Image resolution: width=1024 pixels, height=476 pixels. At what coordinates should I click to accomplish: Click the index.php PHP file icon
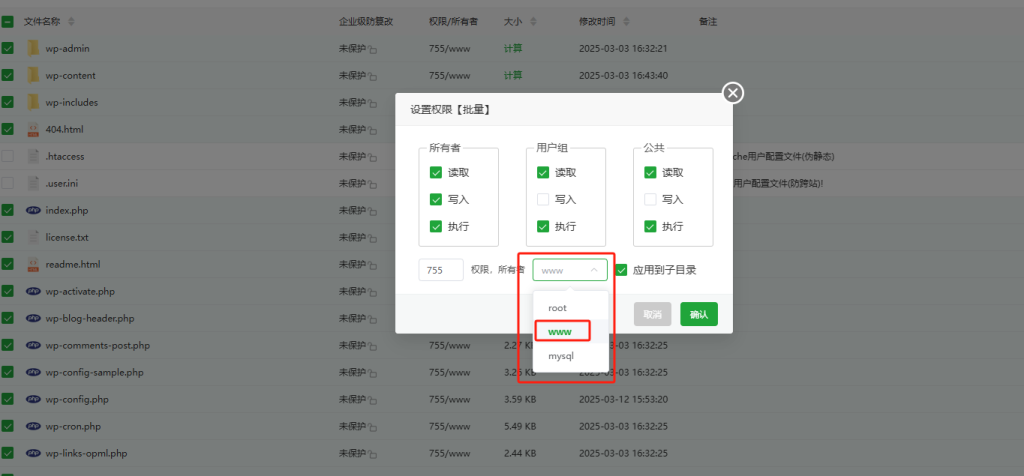pyautogui.click(x=33, y=210)
